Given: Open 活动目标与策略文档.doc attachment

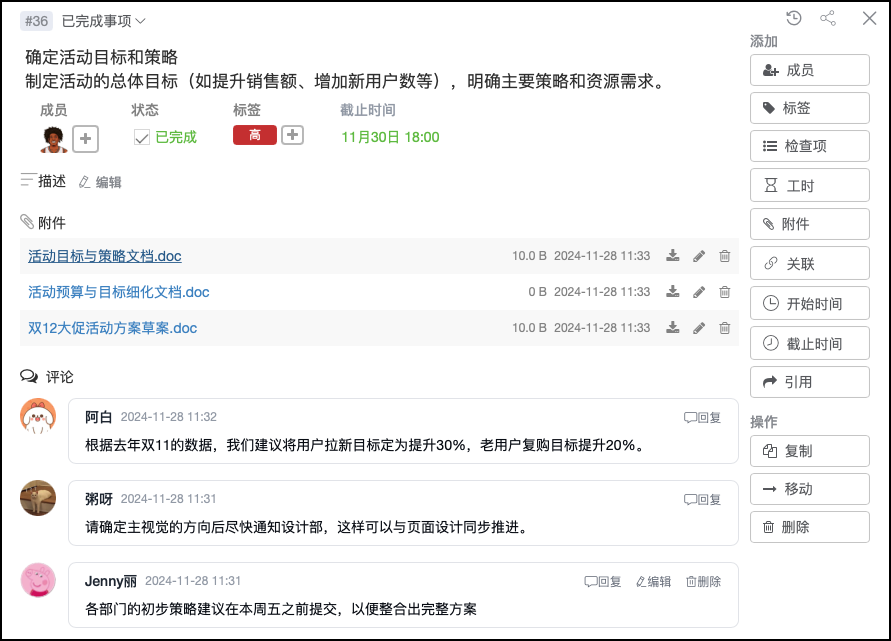Looking at the screenshot, I should coord(105,256).
